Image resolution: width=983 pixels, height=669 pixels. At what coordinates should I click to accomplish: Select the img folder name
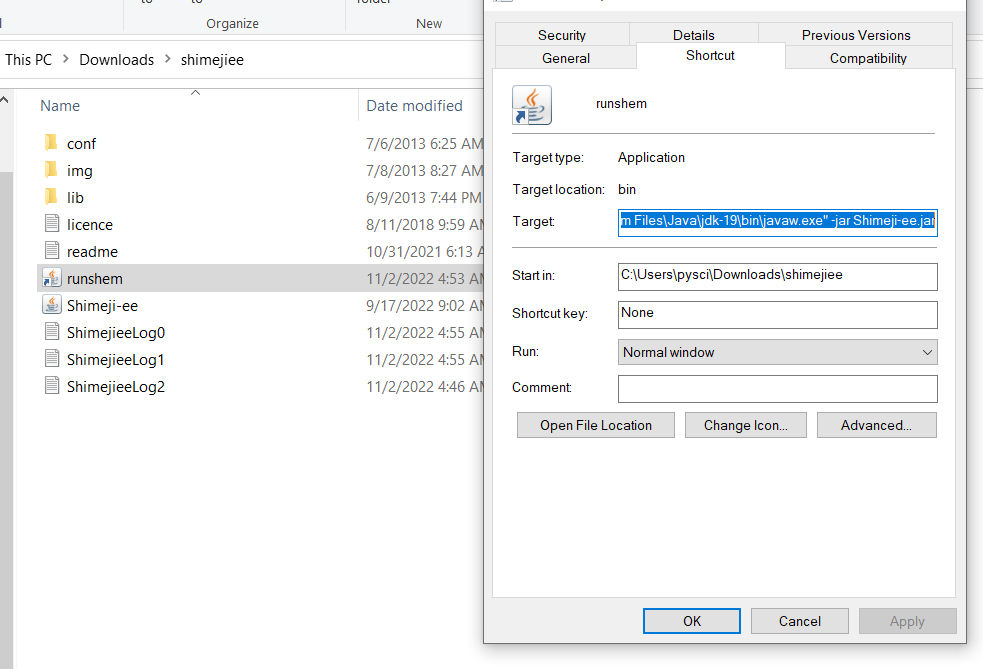coord(80,171)
